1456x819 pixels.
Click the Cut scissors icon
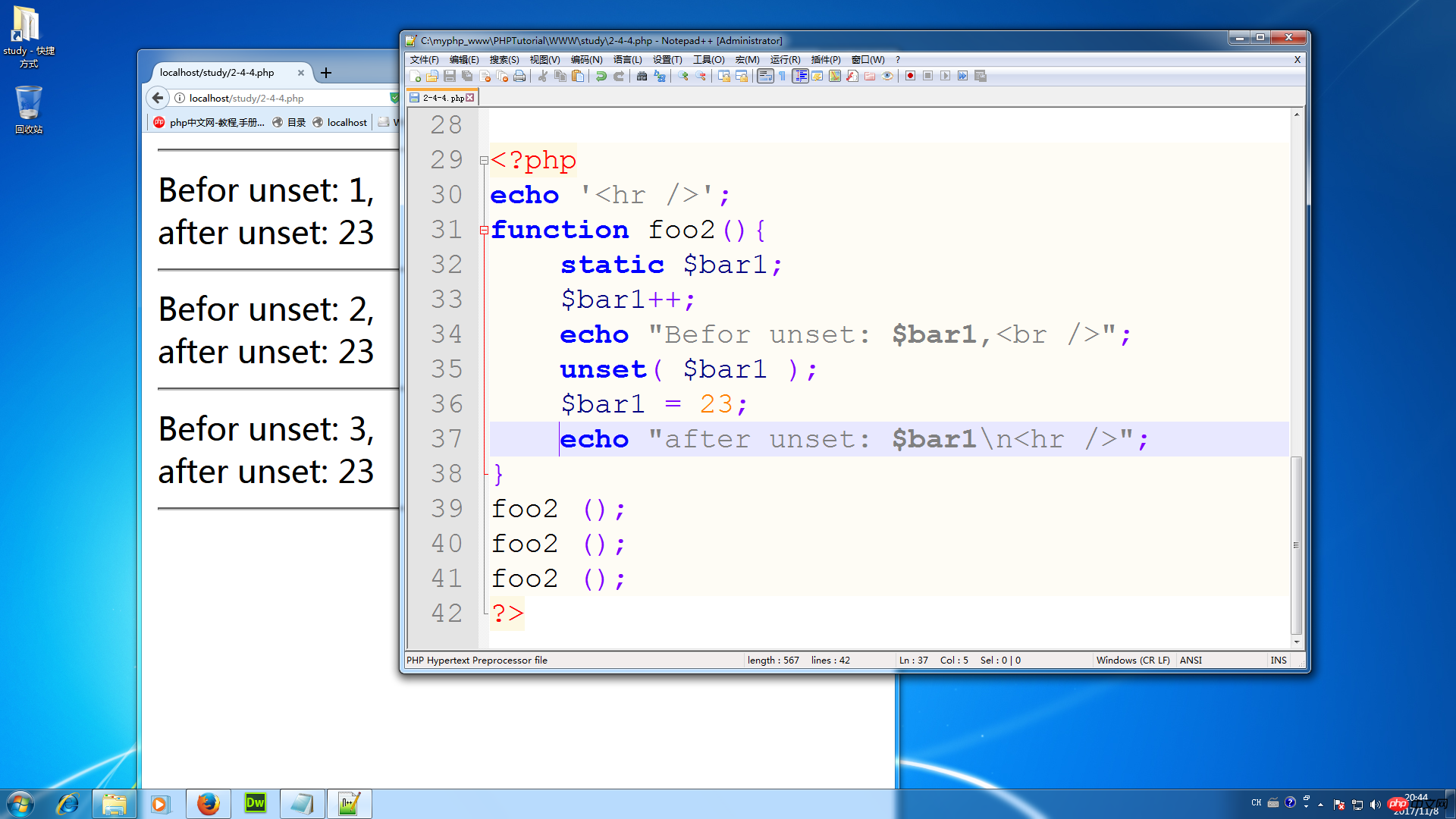[543, 76]
